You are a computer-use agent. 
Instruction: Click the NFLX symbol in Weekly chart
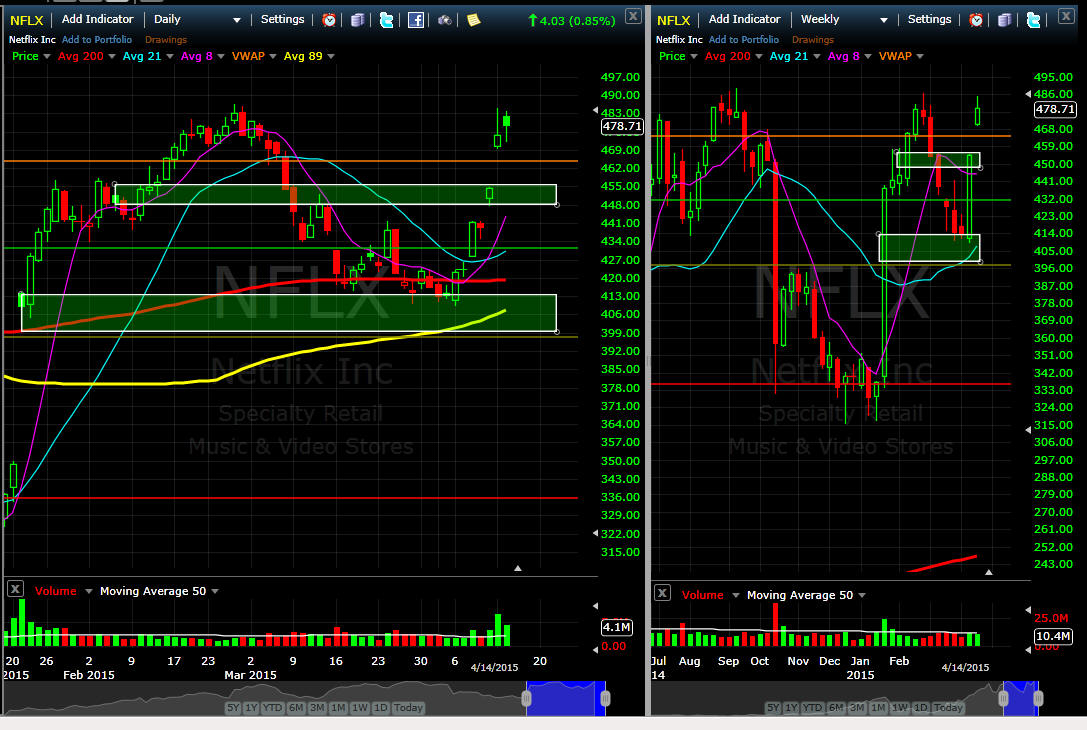[x=673, y=20]
